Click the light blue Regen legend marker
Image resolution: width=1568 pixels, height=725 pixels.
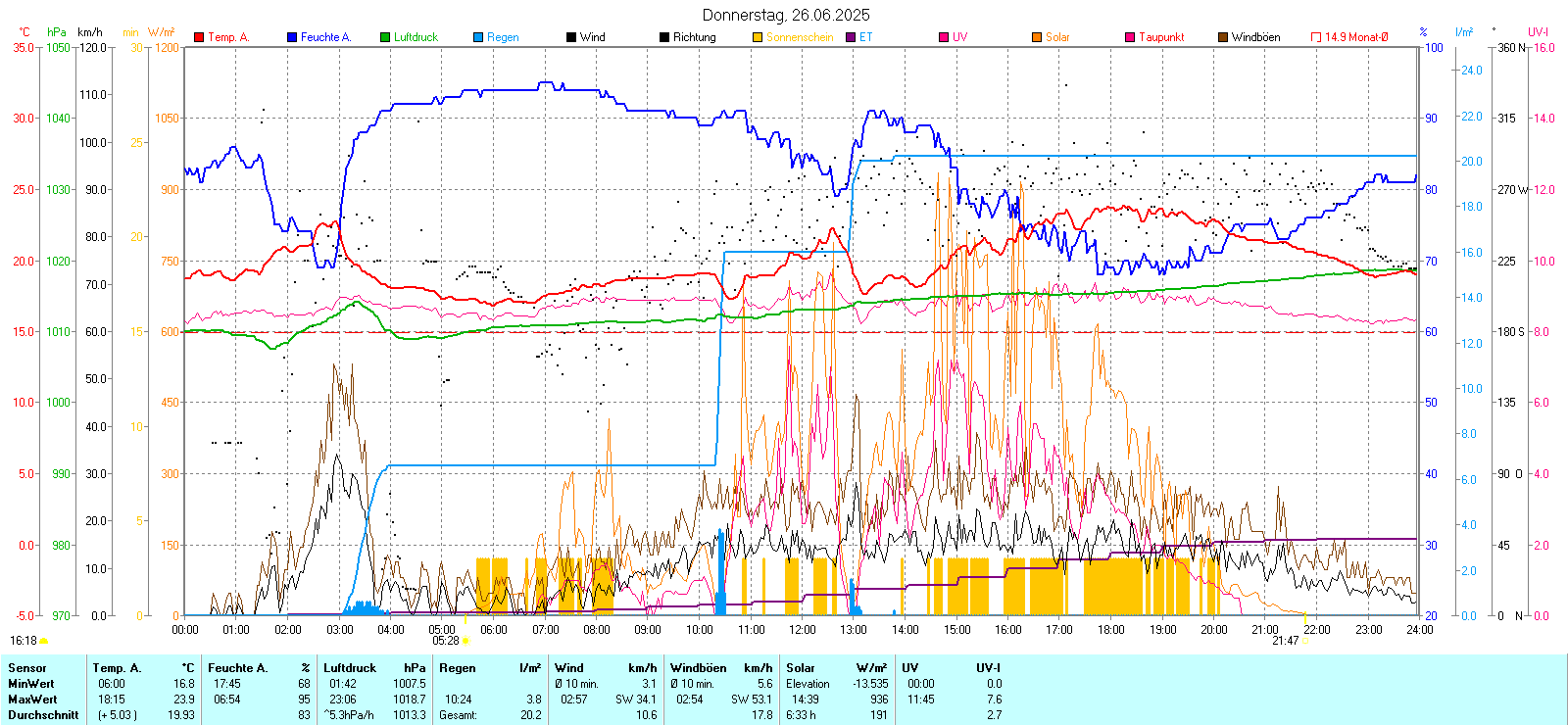click(x=478, y=37)
